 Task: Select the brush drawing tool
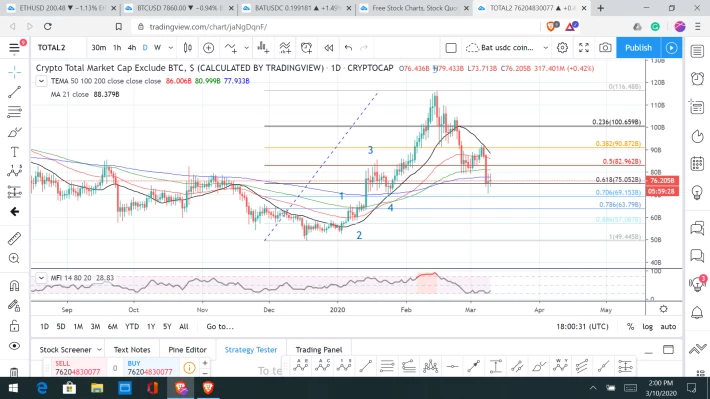(14, 132)
